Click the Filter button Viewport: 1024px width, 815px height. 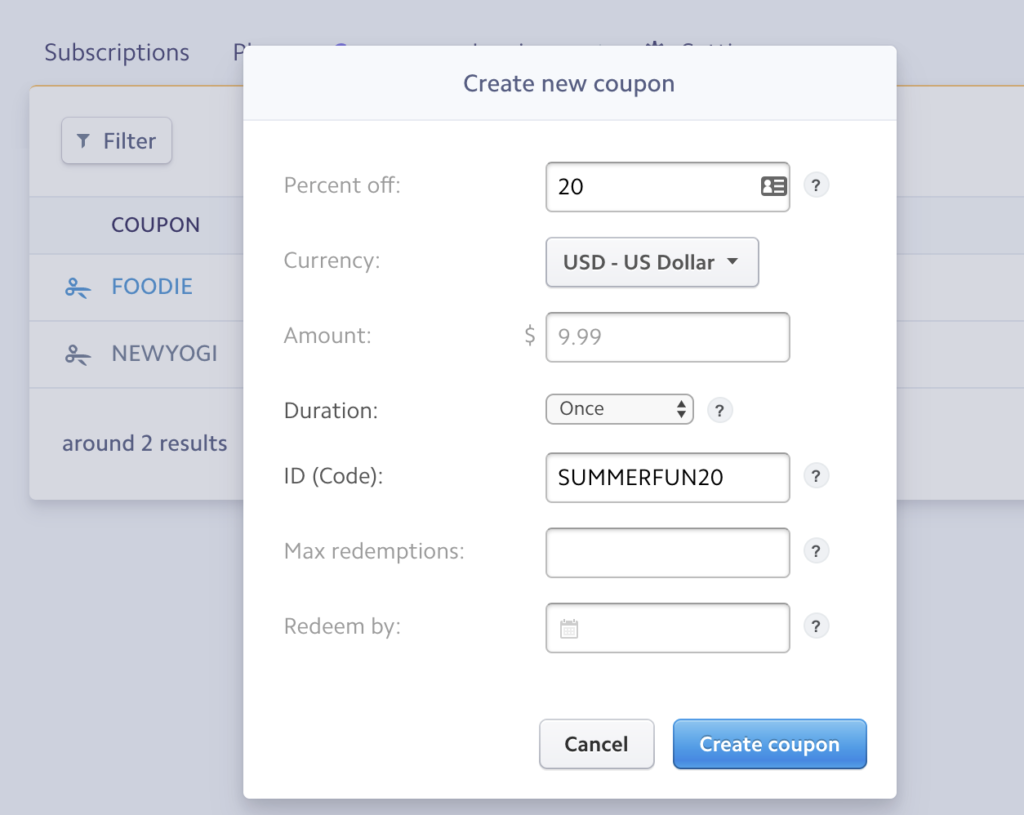(x=116, y=140)
